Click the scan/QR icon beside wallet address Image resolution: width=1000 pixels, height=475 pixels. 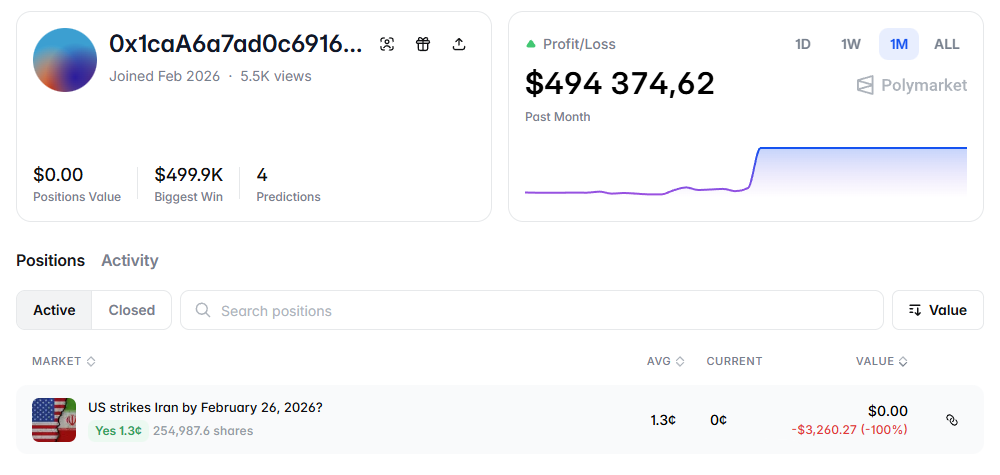pos(388,44)
